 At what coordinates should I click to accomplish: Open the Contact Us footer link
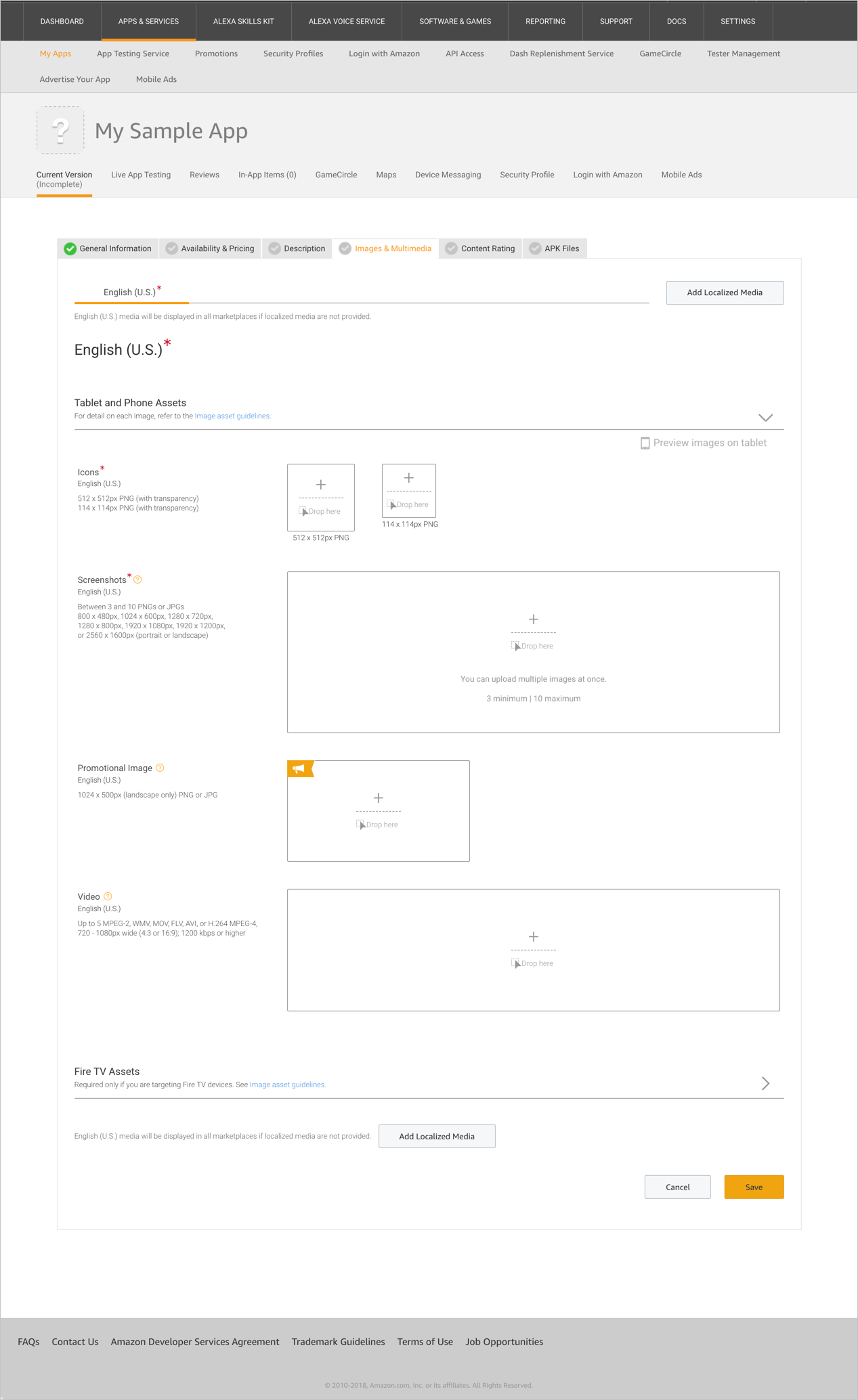click(x=75, y=1342)
